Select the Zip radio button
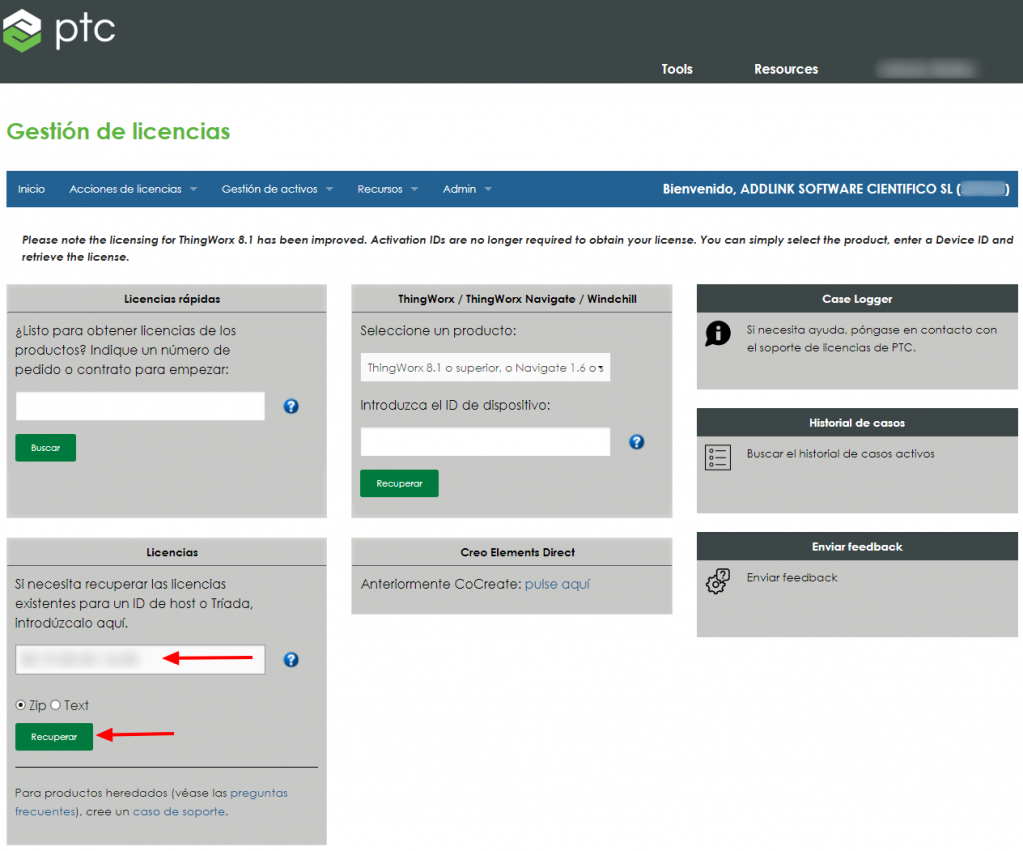The width and height of the screenshot is (1023, 851). pyautogui.click(x=21, y=705)
